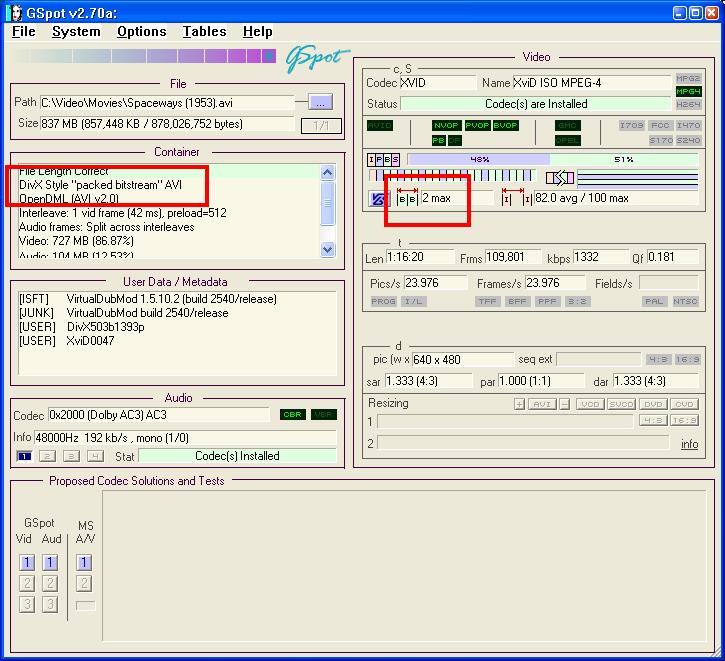Open the System menu
This screenshot has height=661, width=725.
pyautogui.click(x=76, y=31)
